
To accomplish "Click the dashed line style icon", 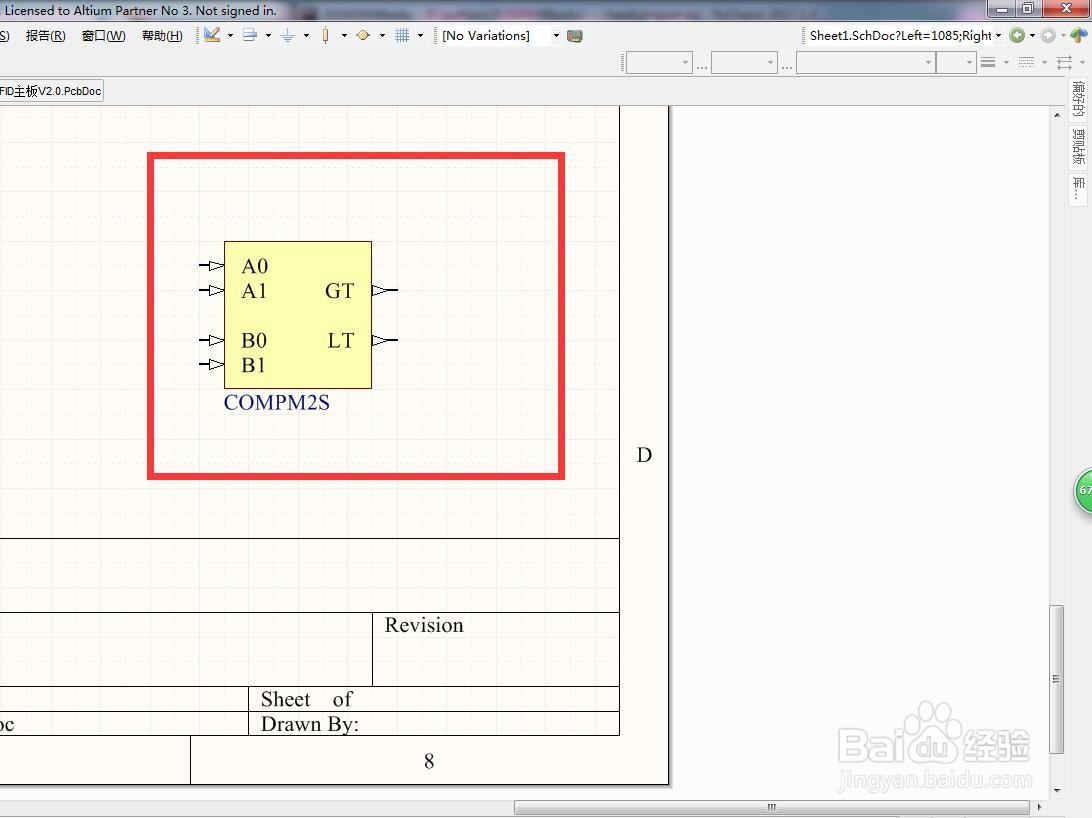I will click(x=1027, y=63).
